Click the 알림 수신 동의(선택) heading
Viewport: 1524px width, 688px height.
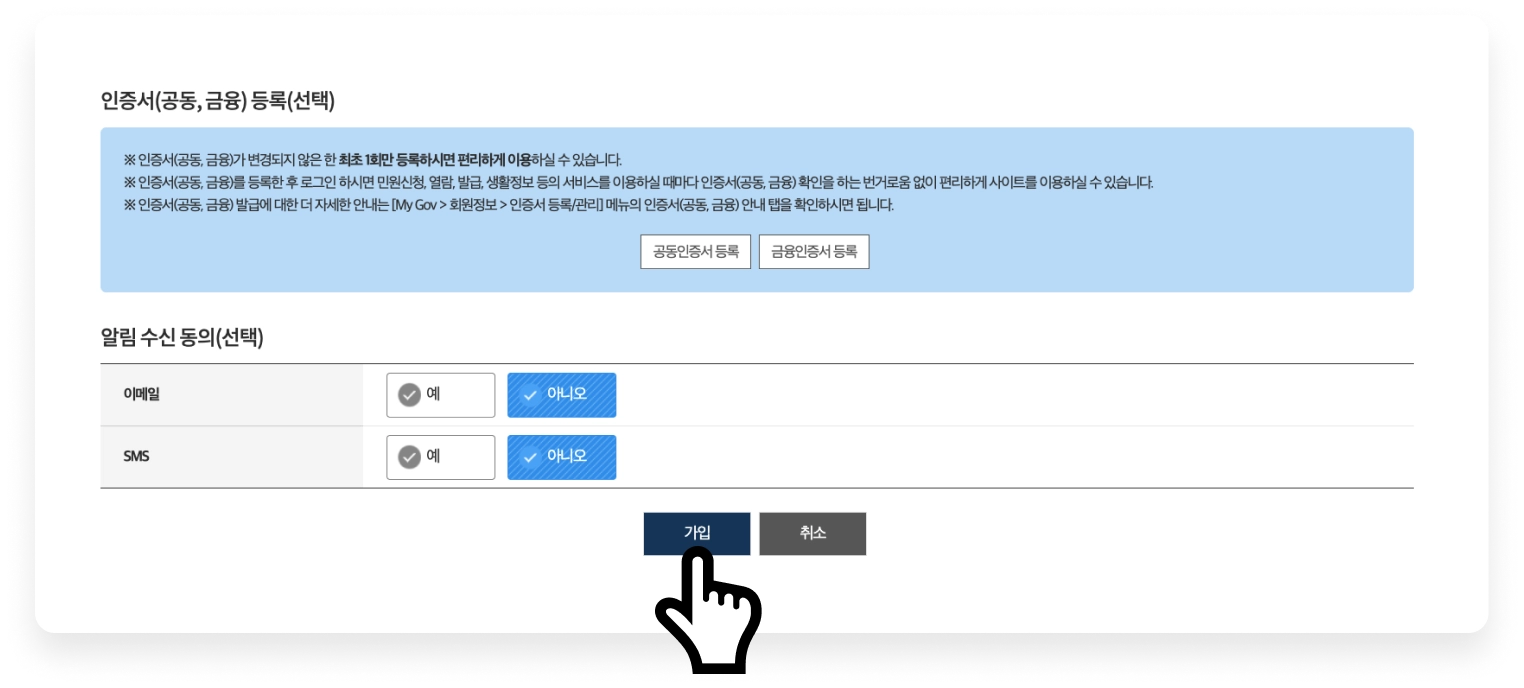(x=182, y=338)
